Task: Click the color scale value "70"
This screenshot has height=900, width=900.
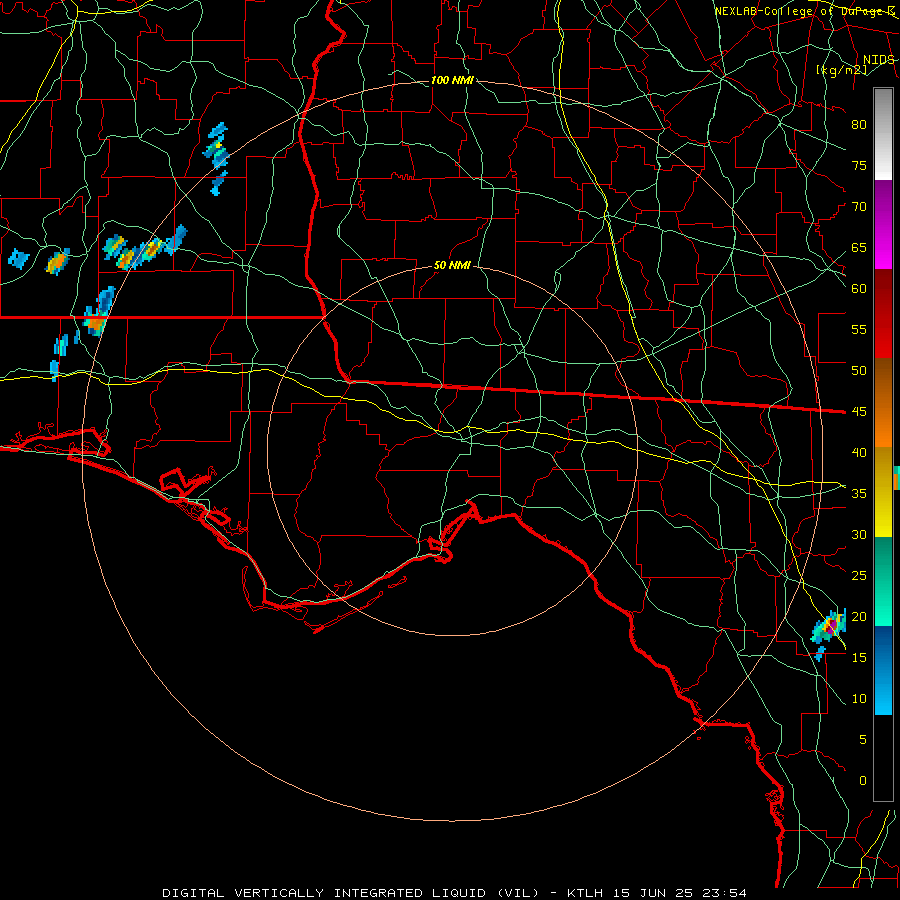Action: coord(859,207)
